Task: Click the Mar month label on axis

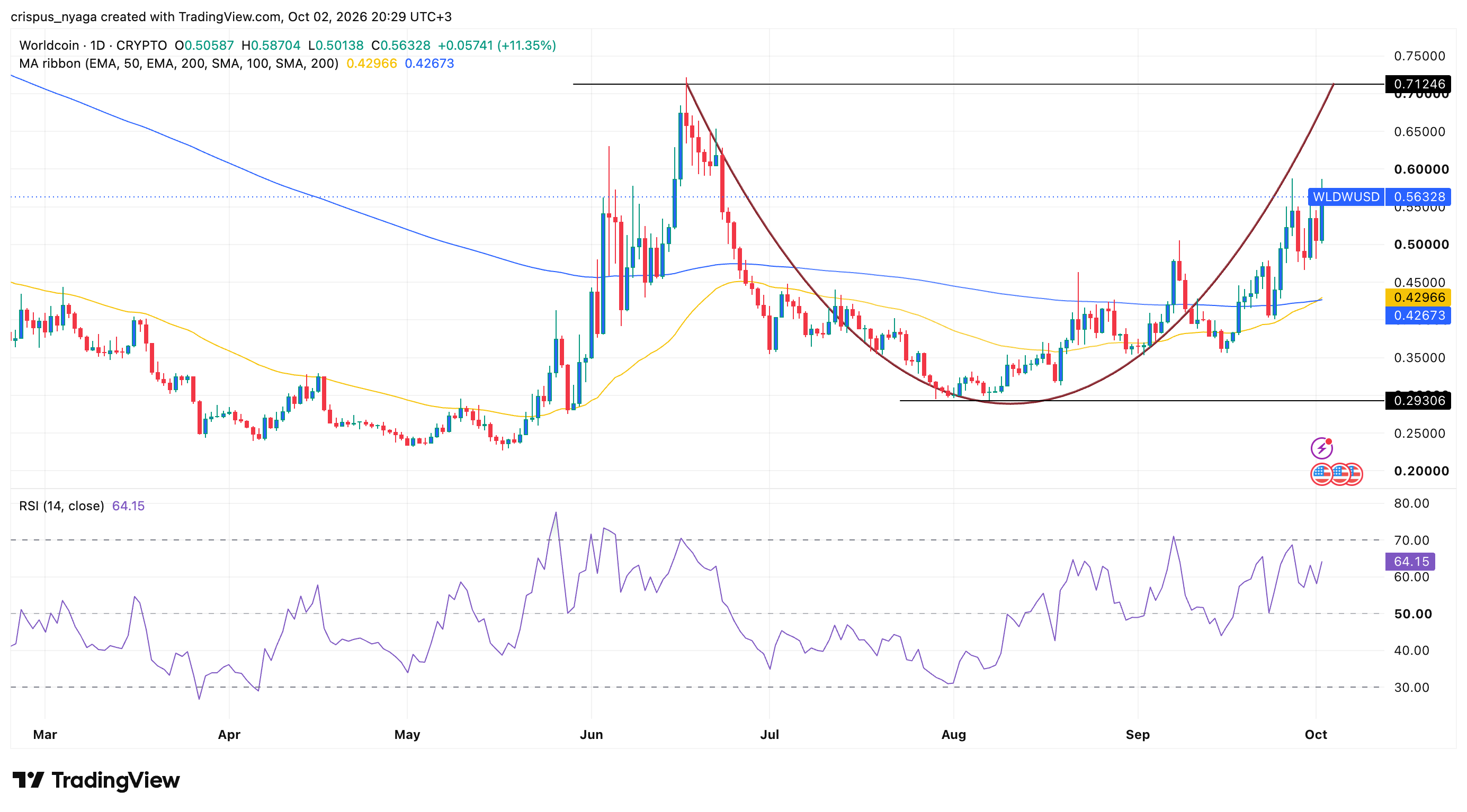Action: pyautogui.click(x=45, y=735)
